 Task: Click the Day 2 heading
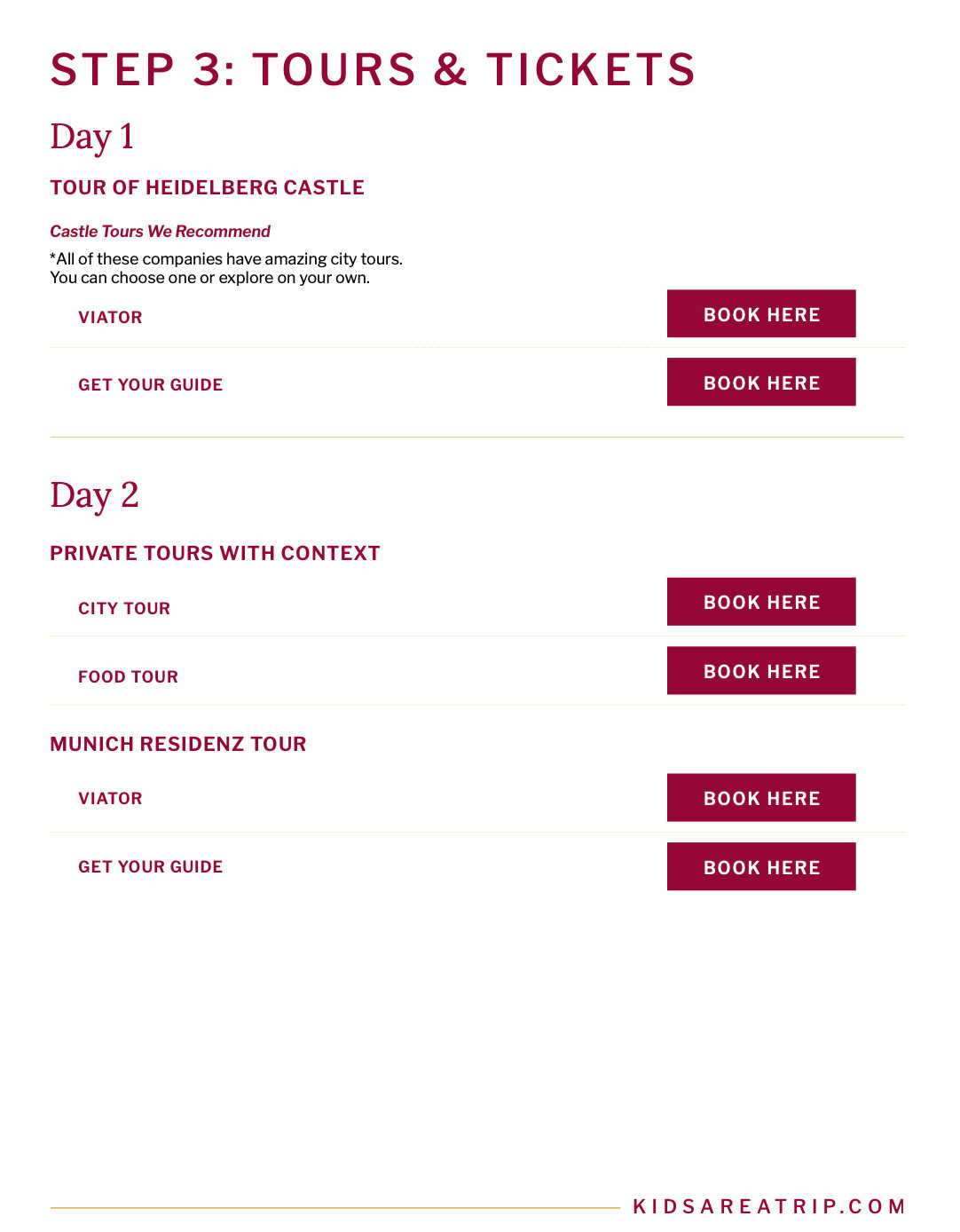click(94, 496)
